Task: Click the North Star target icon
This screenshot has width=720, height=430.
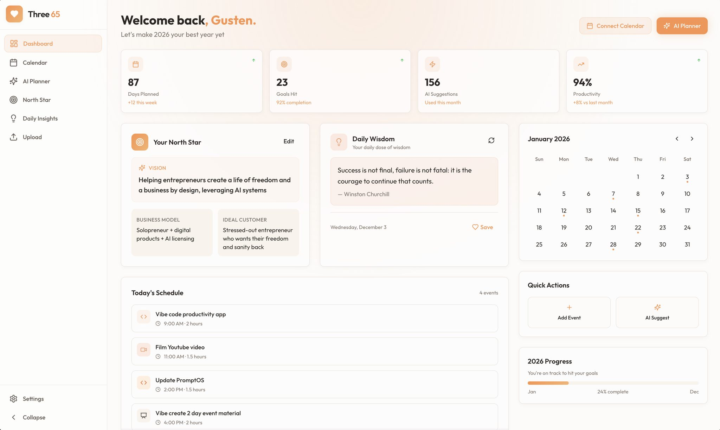Action: (140, 142)
